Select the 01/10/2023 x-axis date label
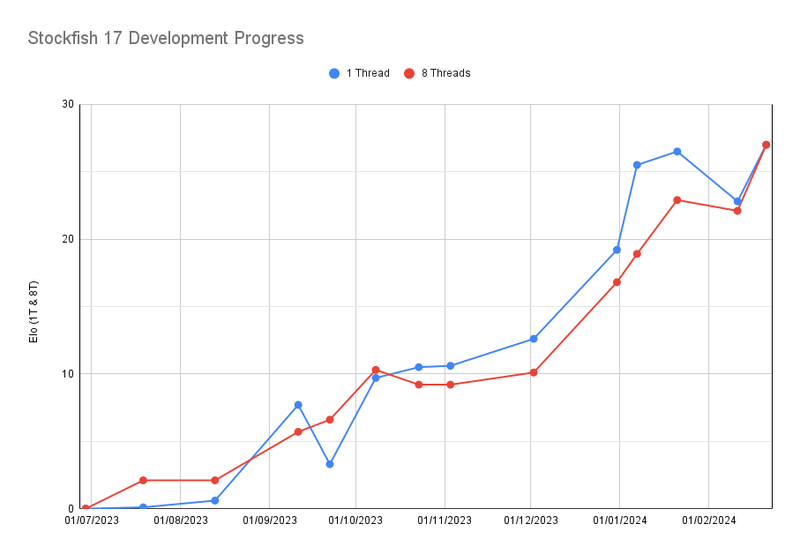Viewport: 800px width, 554px height. pyautogui.click(x=356, y=521)
